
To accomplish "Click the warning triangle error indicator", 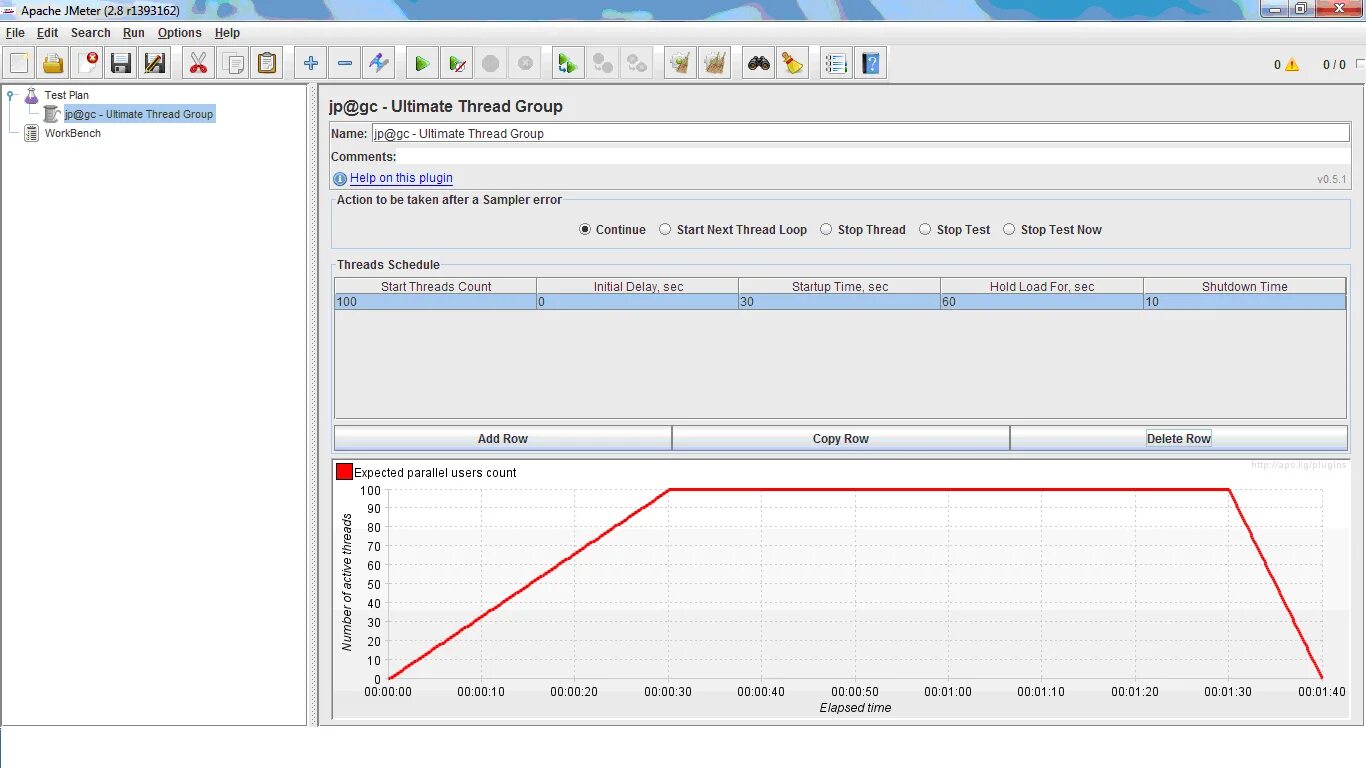I will pyautogui.click(x=1292, y=65).
